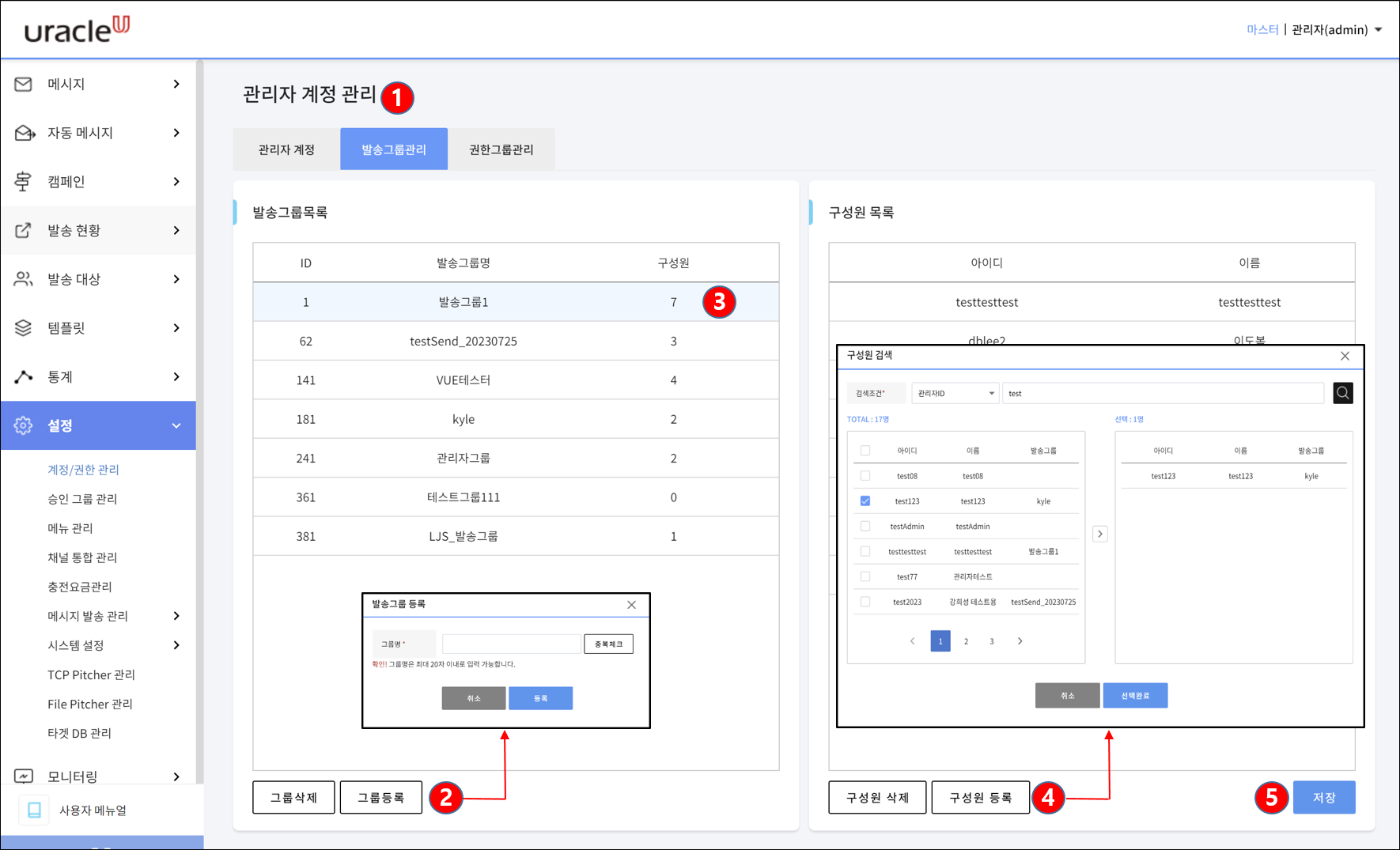Go to page 2 in 구성원 검색
Viewport: 1400px width, 850px height.
pyautogui.click(x=966, y=641)
